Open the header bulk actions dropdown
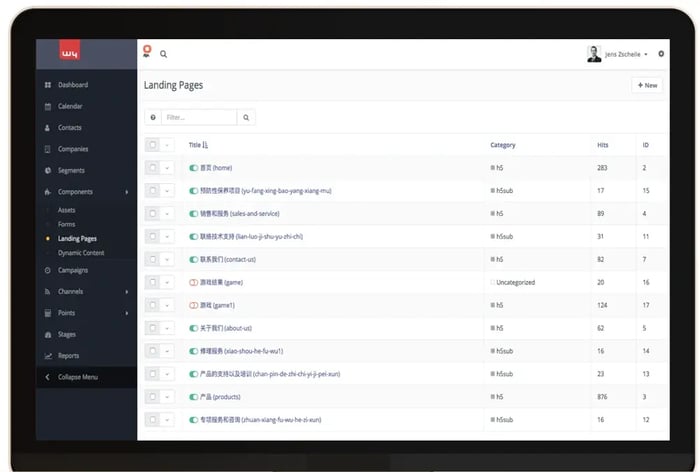Viewport: 700px width, 472px height. (x=167, y=145)
